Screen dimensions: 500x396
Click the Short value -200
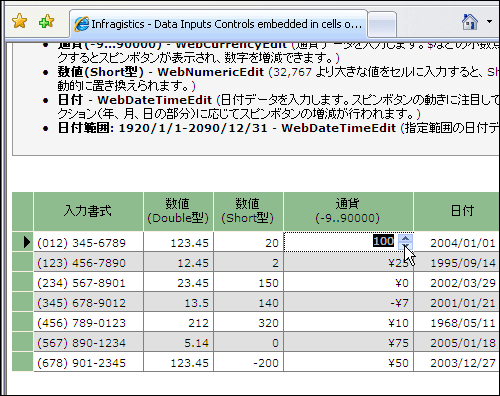coord(248,362)
